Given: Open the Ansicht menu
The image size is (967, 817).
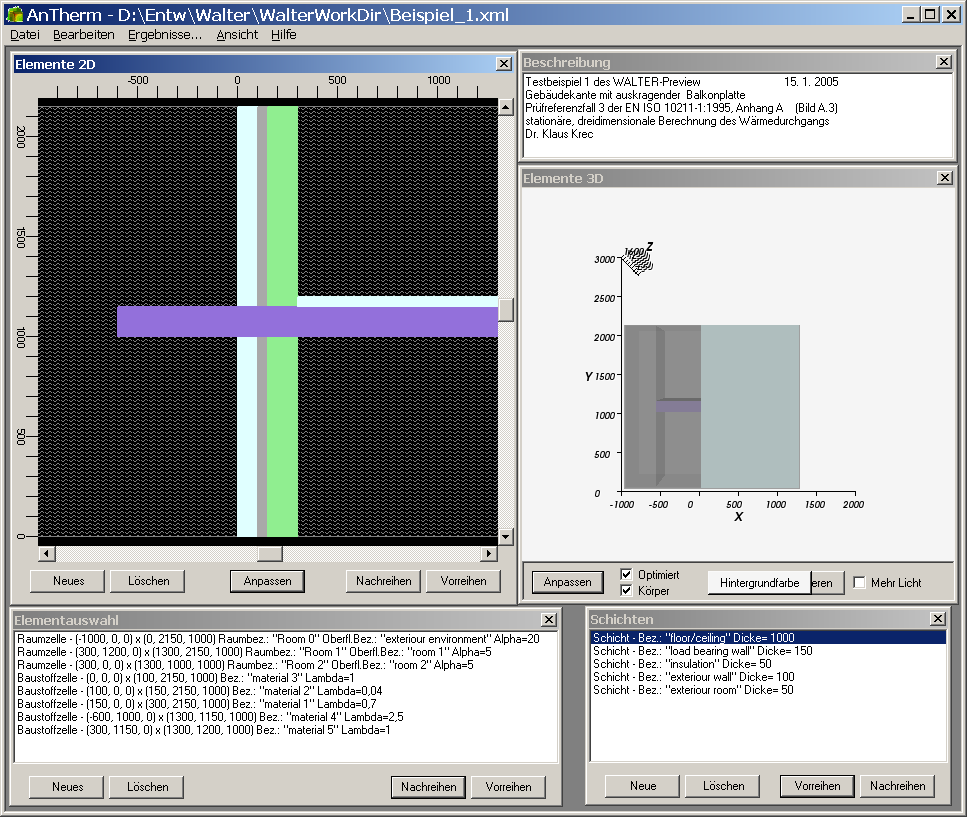Looking at the screenshot, I should [x=237, y=34].
